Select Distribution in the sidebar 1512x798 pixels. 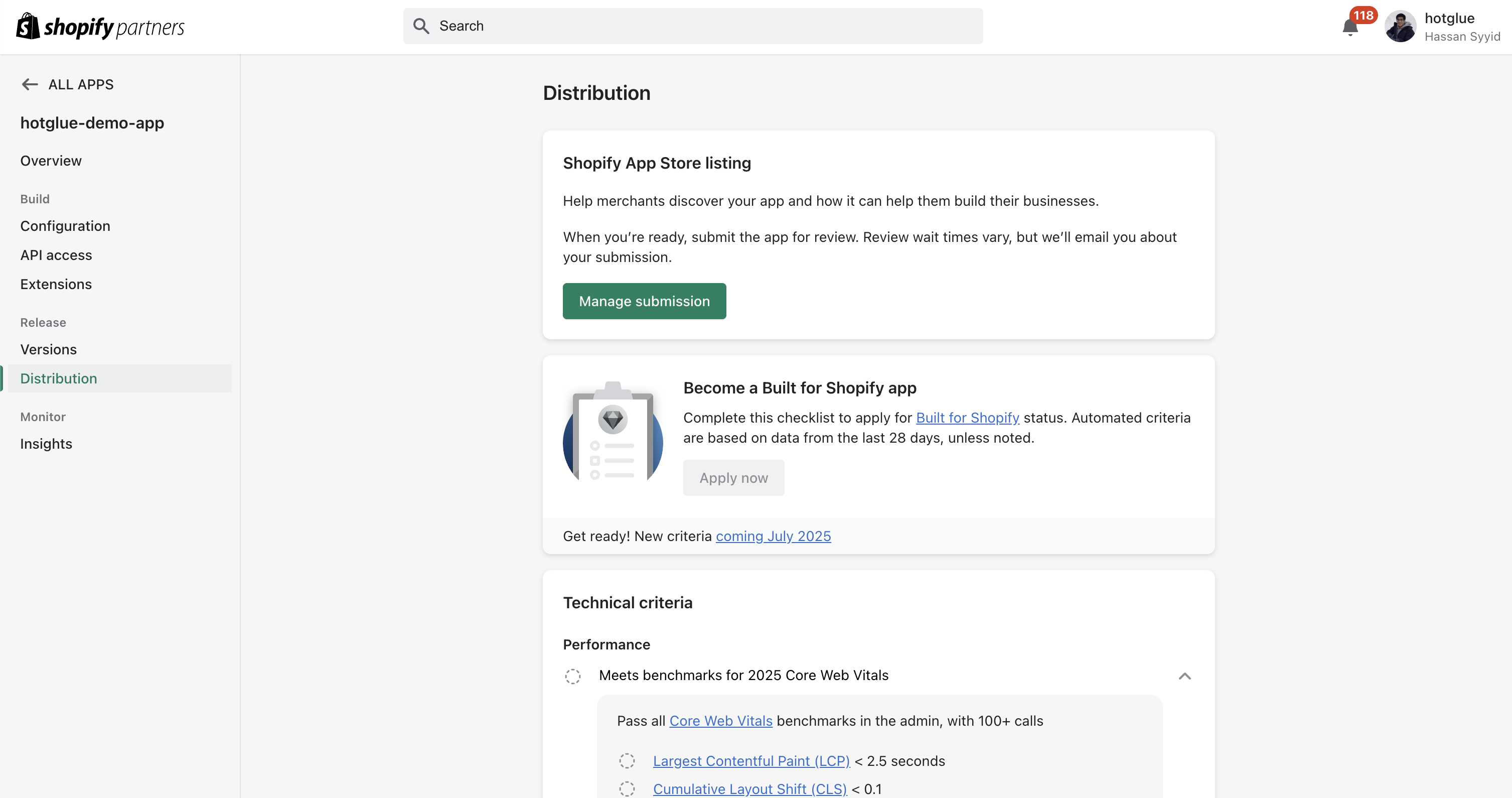[x=120, y=379]
